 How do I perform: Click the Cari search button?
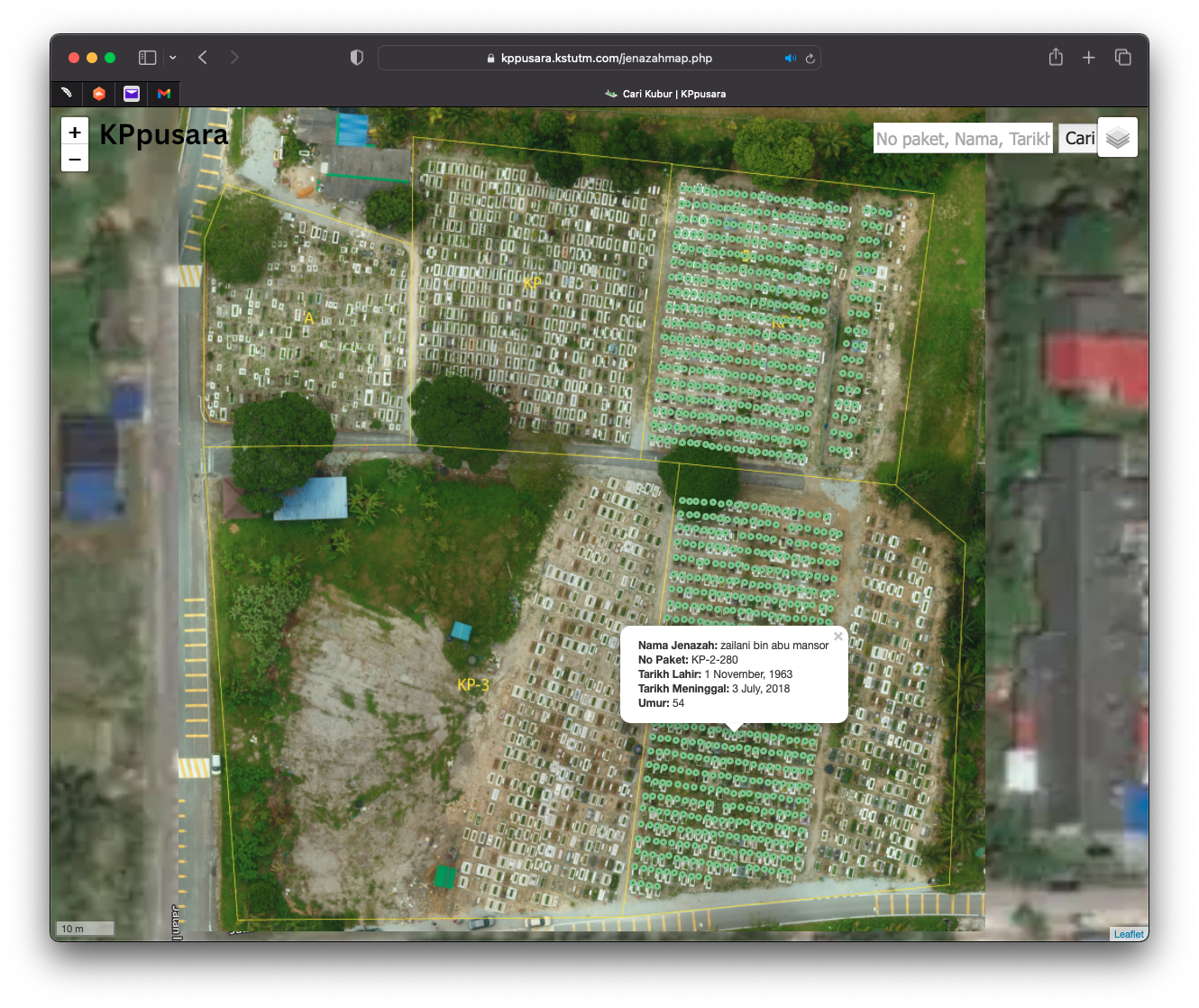pos(1078,138)
